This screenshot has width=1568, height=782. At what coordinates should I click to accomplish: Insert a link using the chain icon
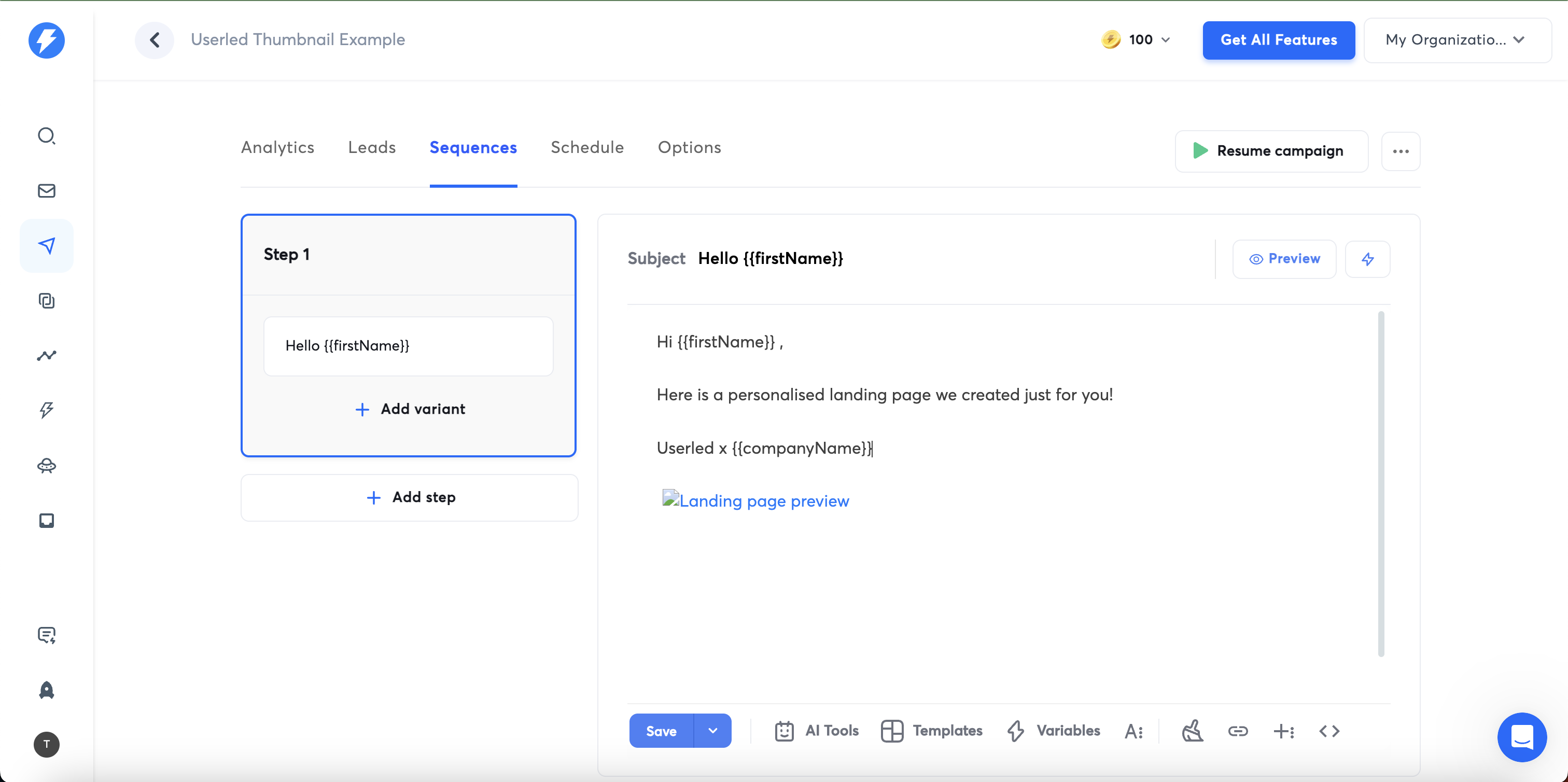tap(1238, 731)
